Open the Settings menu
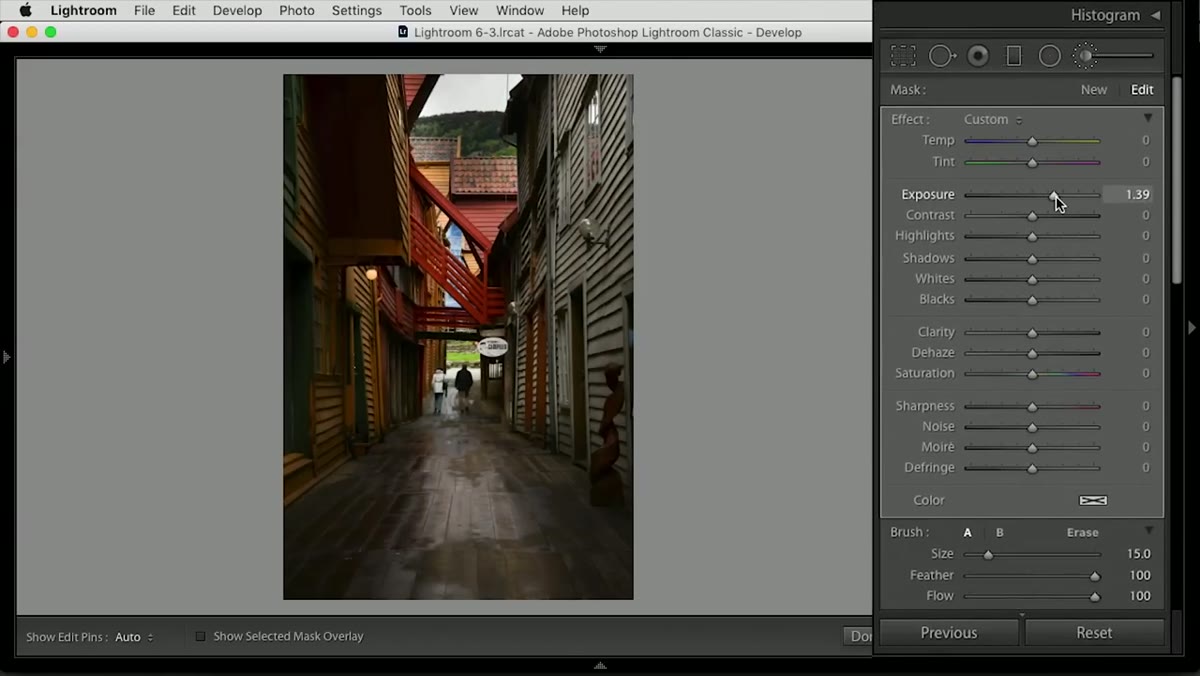Screen dimensions: 1200x676 357,11
